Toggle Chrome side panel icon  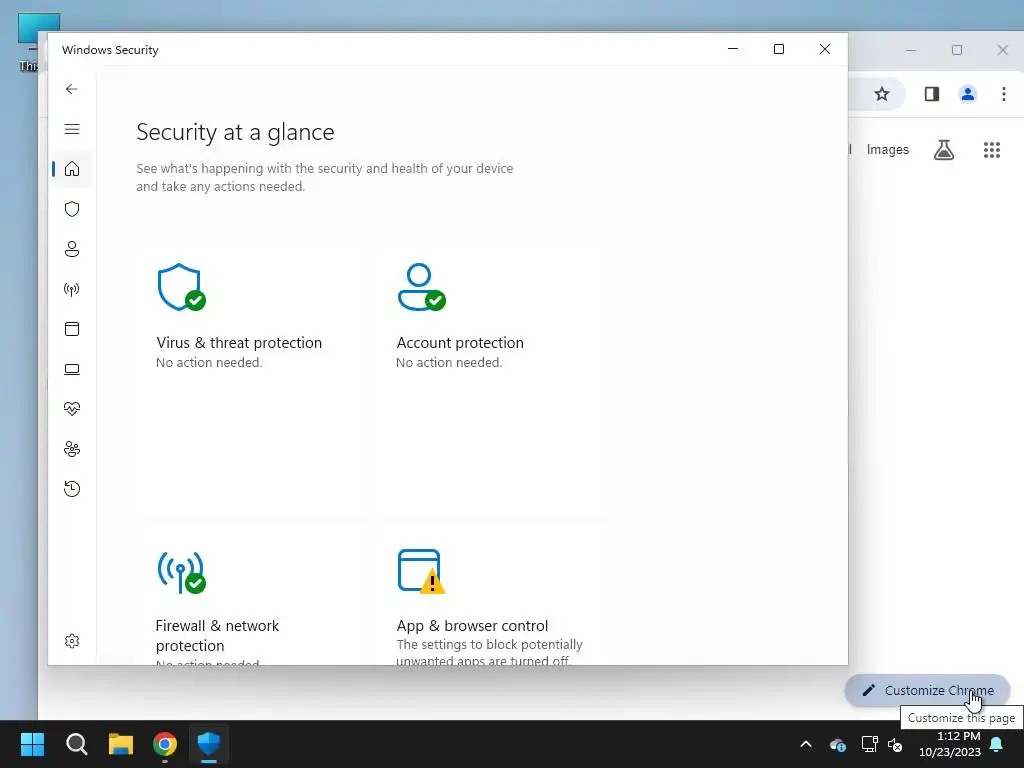932,94
